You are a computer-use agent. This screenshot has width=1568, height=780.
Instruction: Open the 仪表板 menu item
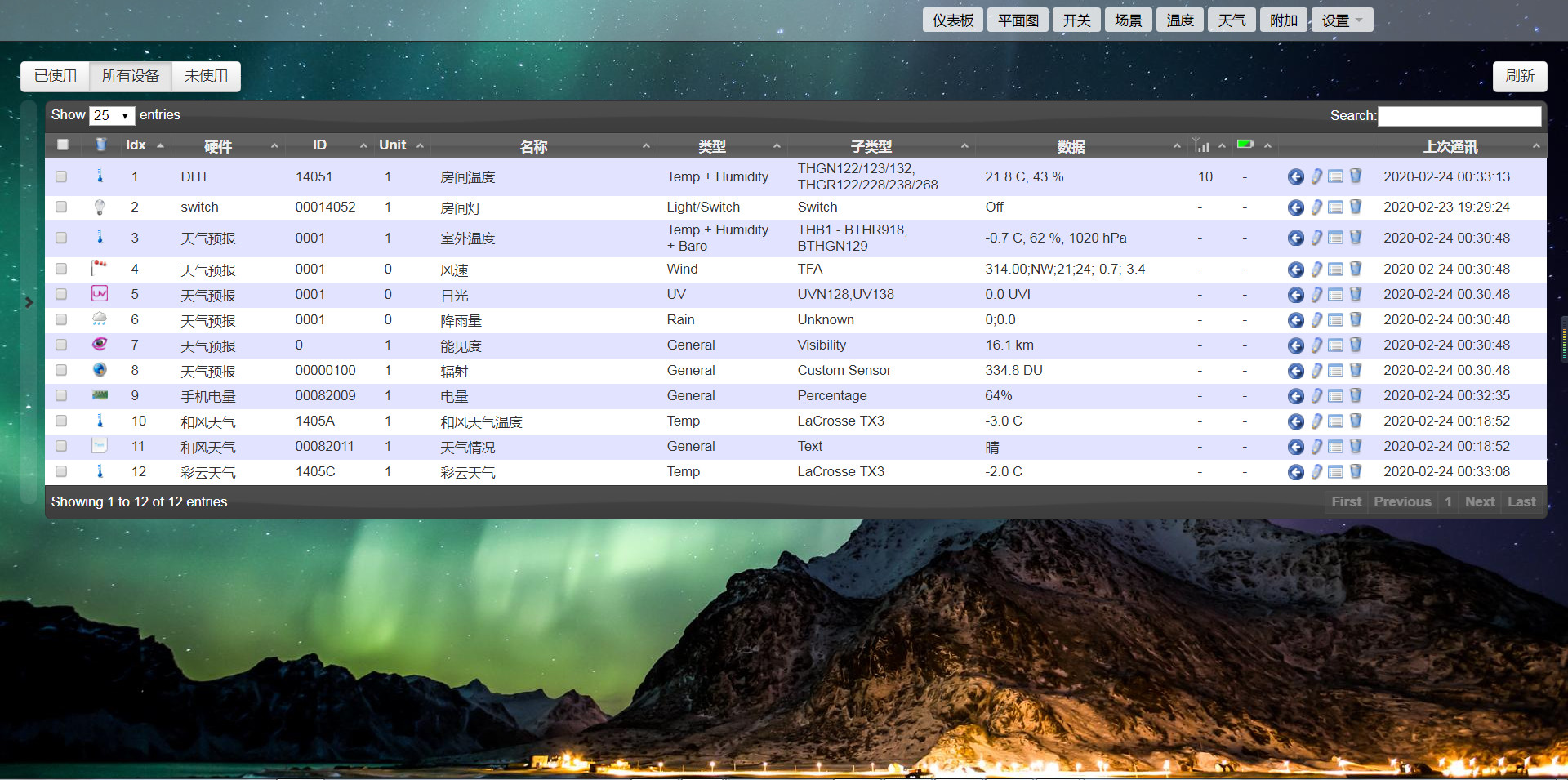click(952, 20)
